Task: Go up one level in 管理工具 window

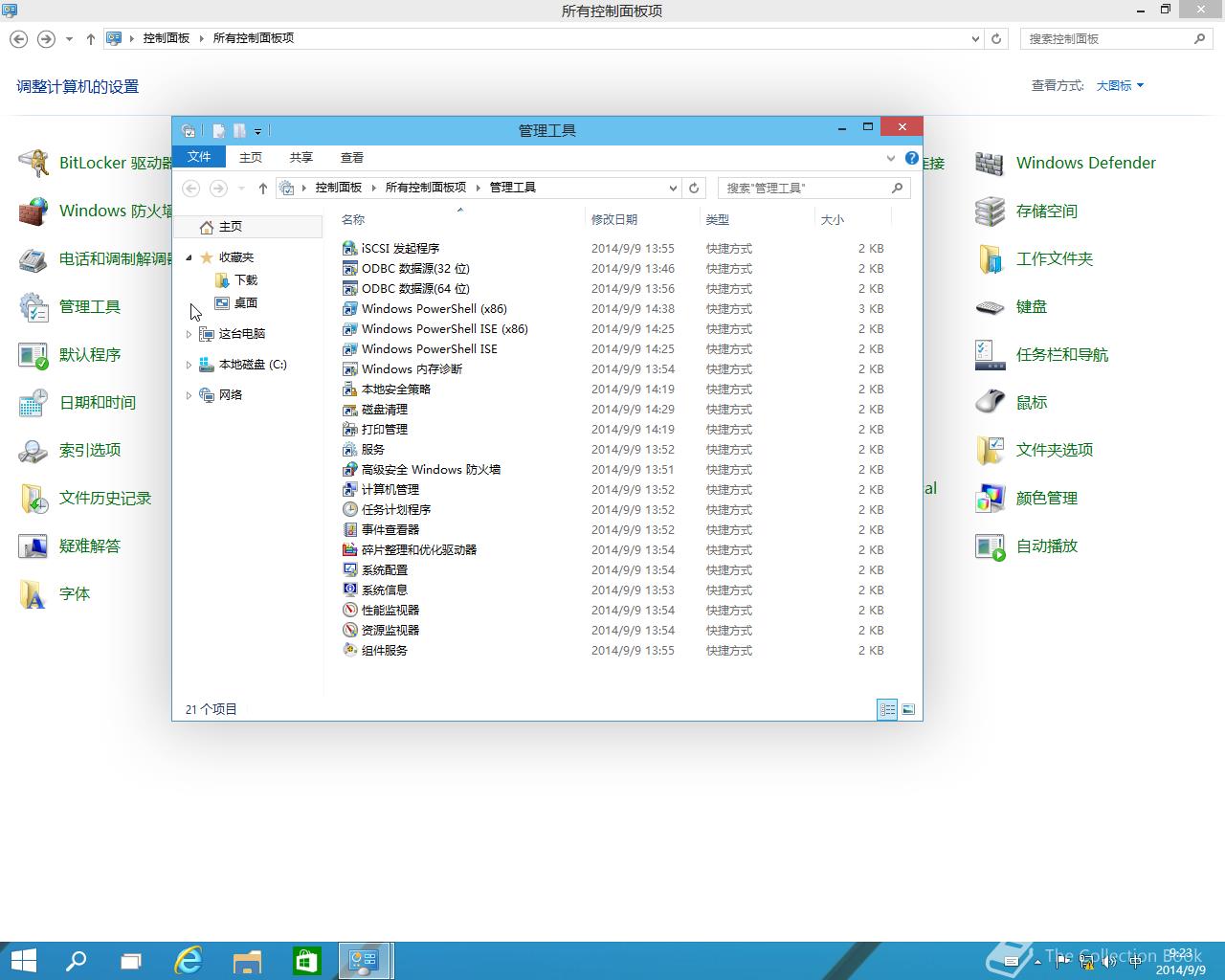Action: tap(263, 188)
